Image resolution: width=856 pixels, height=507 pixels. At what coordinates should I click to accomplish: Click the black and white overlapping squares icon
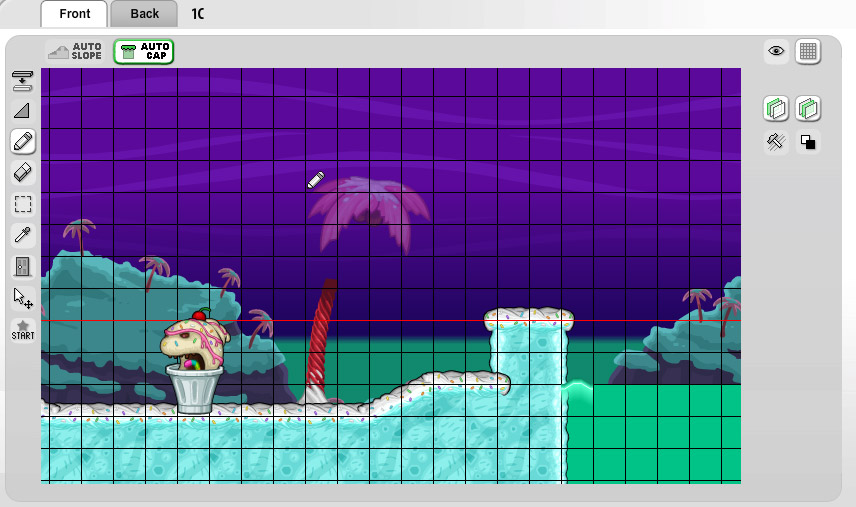point(808,142)
